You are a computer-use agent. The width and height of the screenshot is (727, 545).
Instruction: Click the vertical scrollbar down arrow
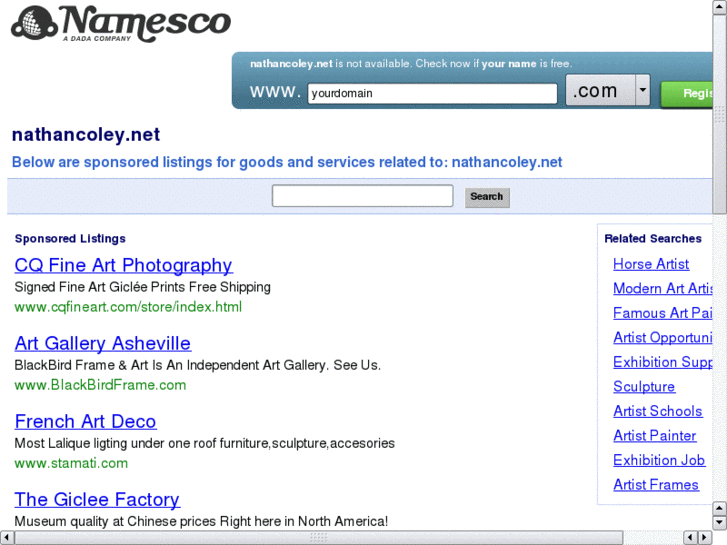[719, 522]
